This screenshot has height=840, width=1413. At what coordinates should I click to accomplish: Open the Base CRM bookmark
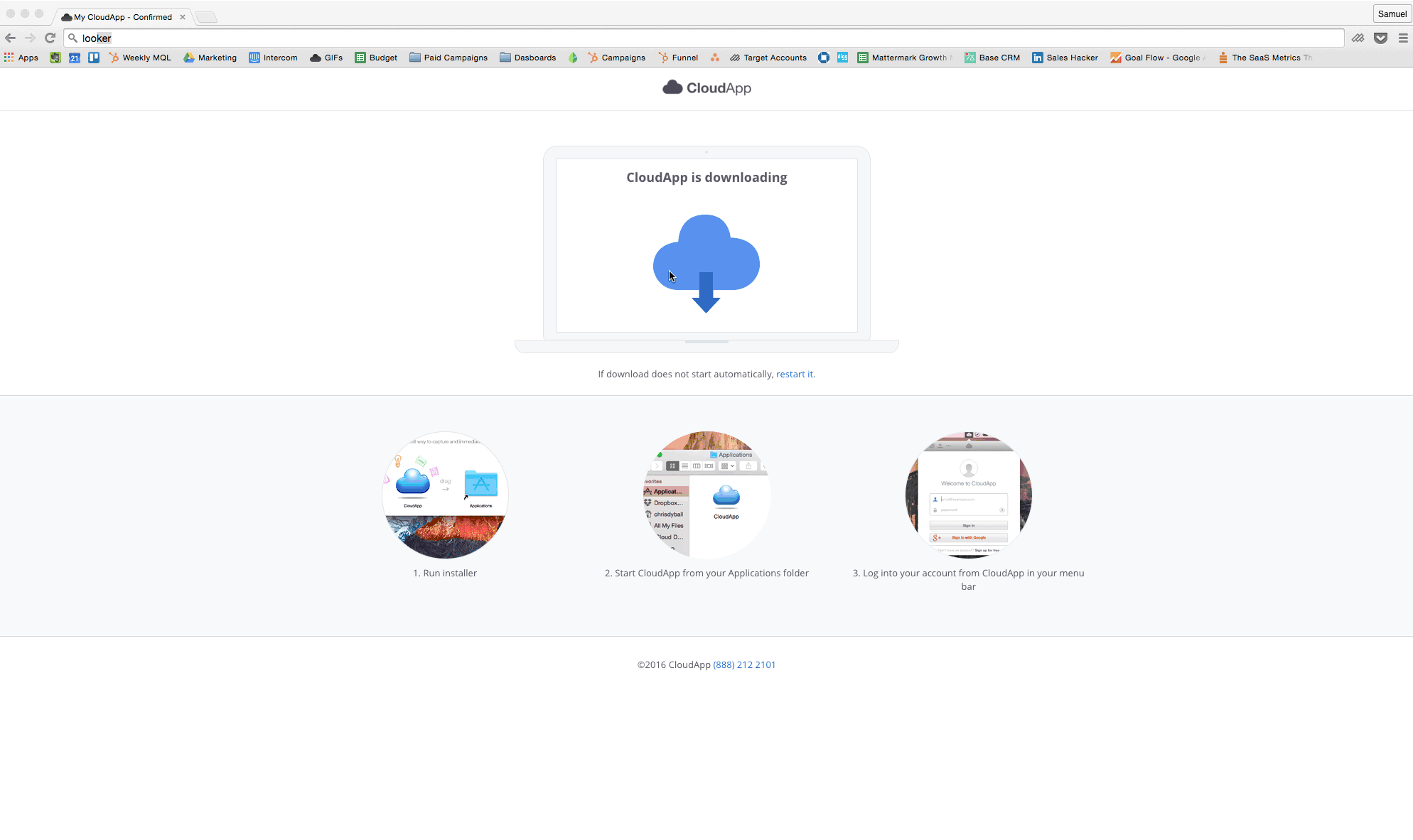click(992, 58)
